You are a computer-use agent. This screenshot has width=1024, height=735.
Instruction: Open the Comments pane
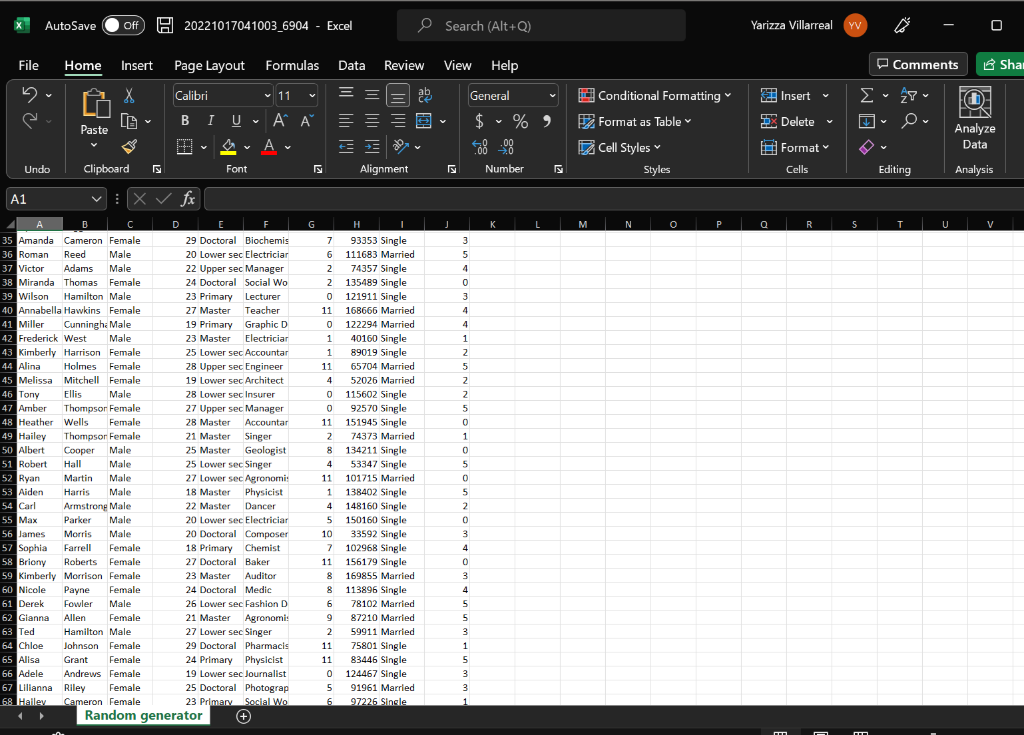pyautogui.click(x=918, y=64)
